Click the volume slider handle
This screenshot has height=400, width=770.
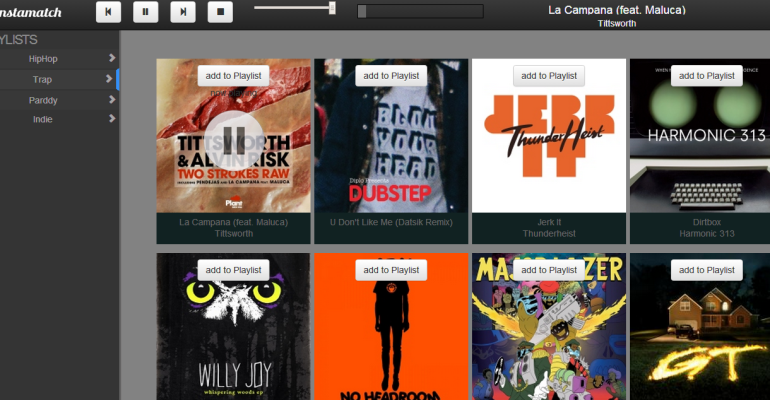point(332,8)
